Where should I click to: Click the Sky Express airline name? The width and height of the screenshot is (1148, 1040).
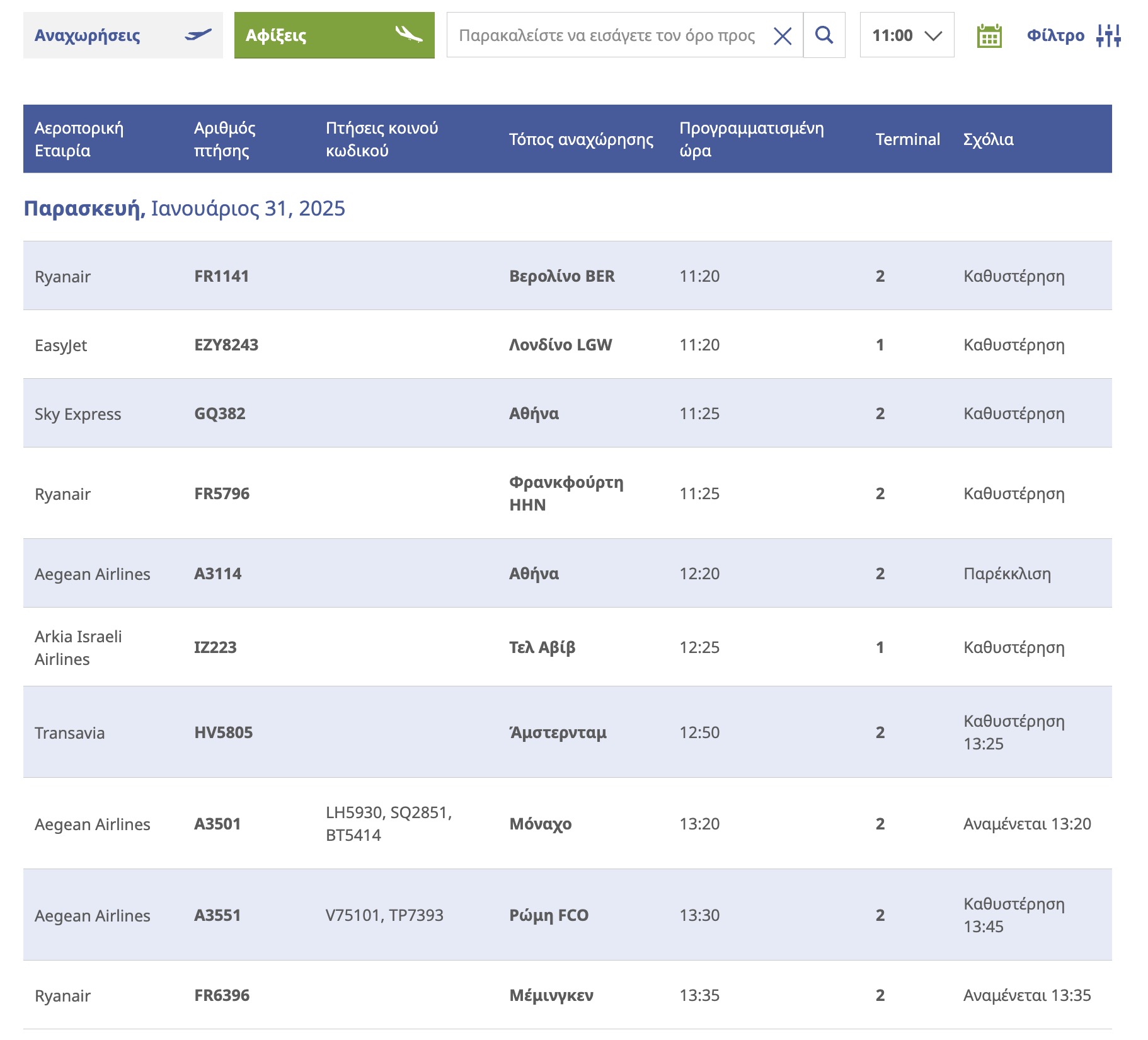tap(78, 414)
